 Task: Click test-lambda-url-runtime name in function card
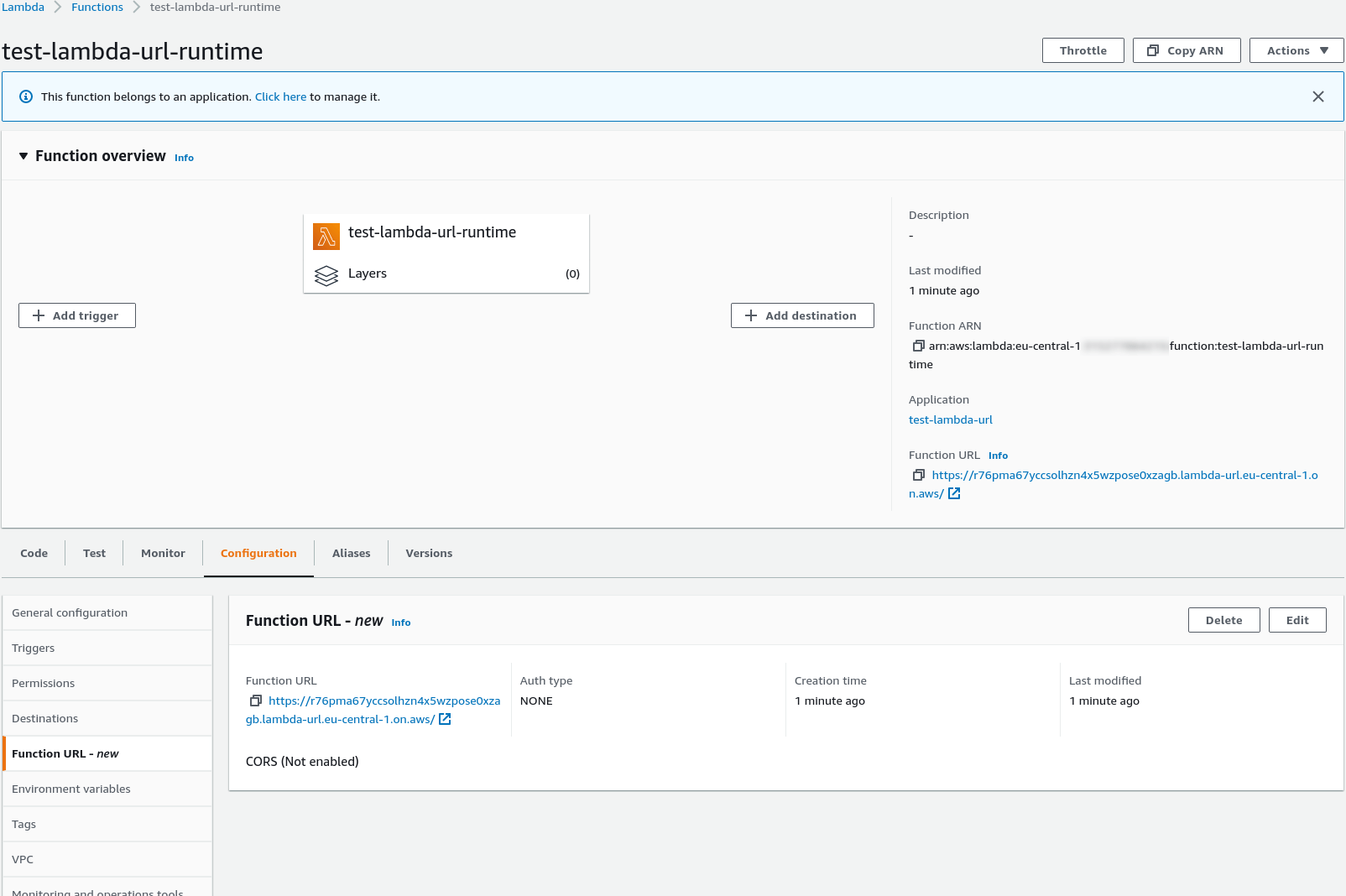[x=432, y=232]
